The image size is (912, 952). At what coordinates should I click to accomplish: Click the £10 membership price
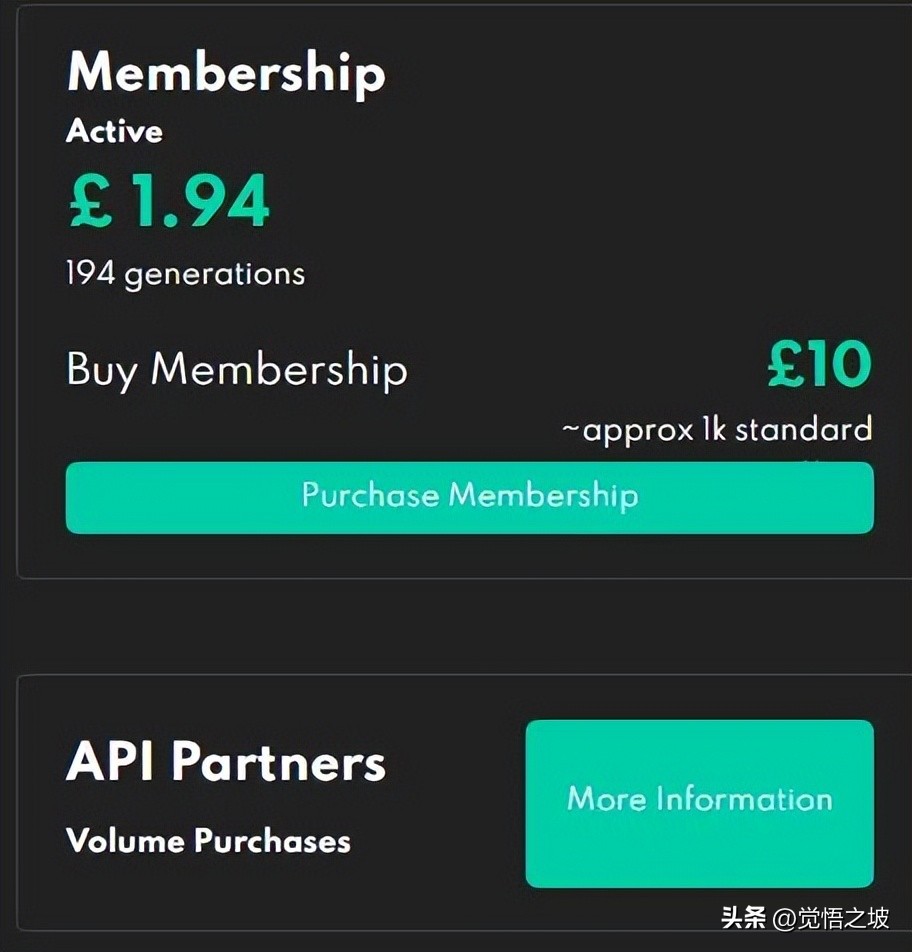click(x=819, y=365)
